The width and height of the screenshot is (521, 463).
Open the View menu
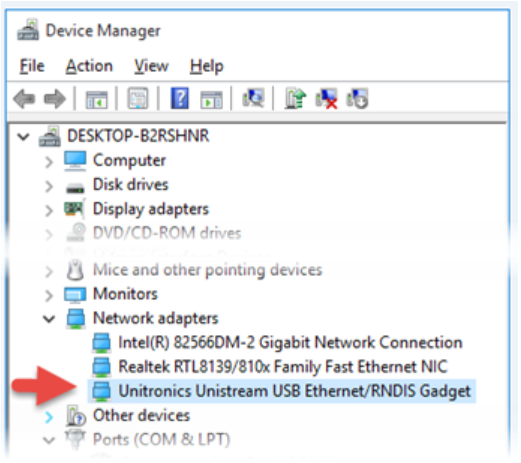click(x=151, y=66)
